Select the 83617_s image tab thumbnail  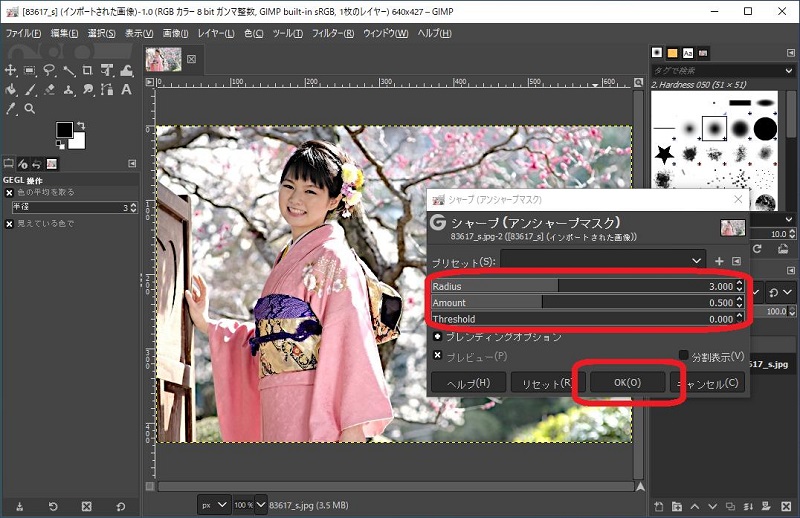163,59
